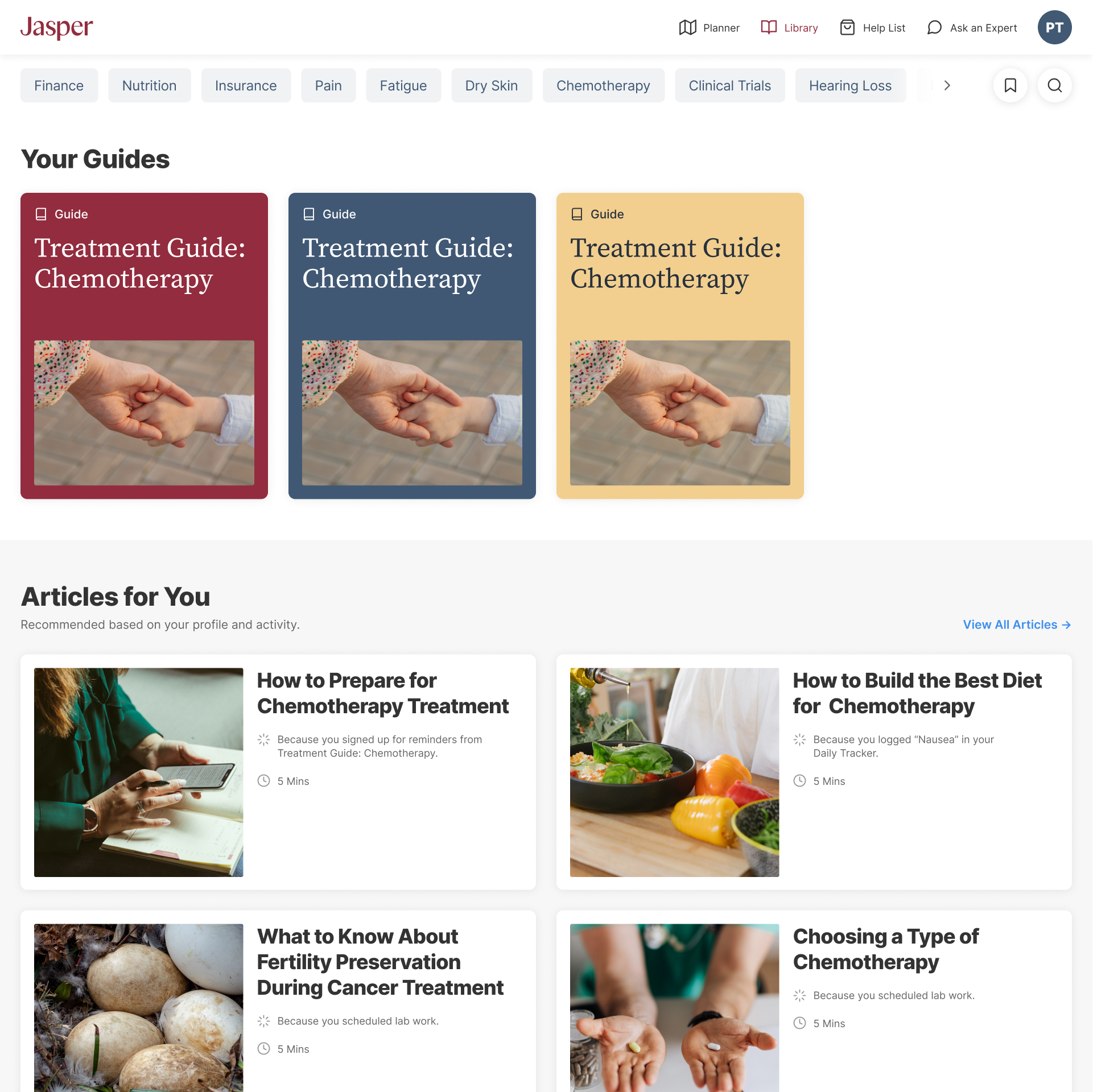Open View All Articles link

pyautogui.click(x=1017, y=624)
